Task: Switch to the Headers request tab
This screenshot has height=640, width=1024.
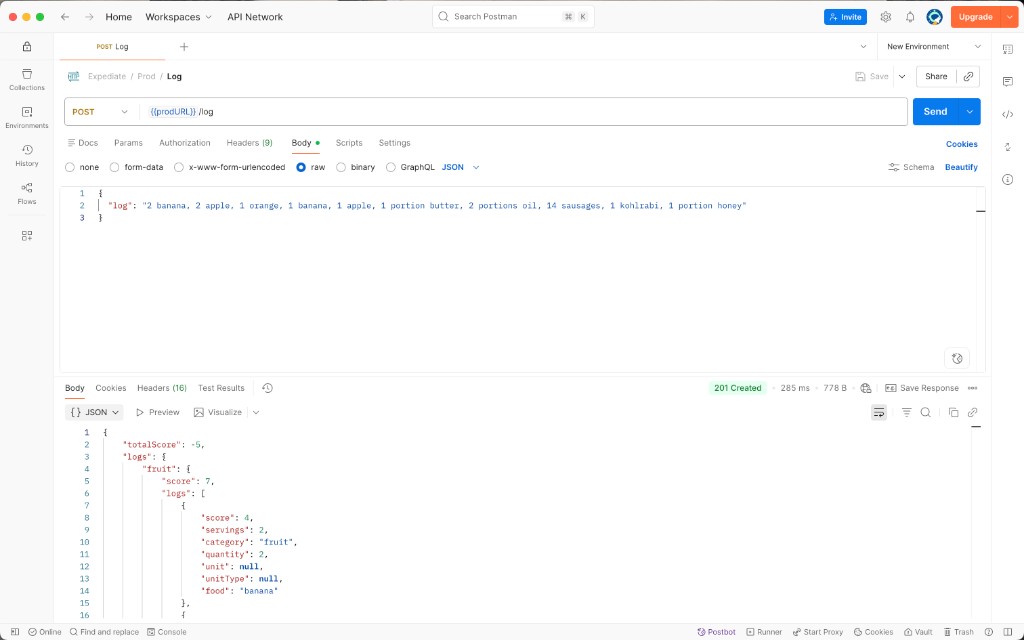Action: coord(248,142)
